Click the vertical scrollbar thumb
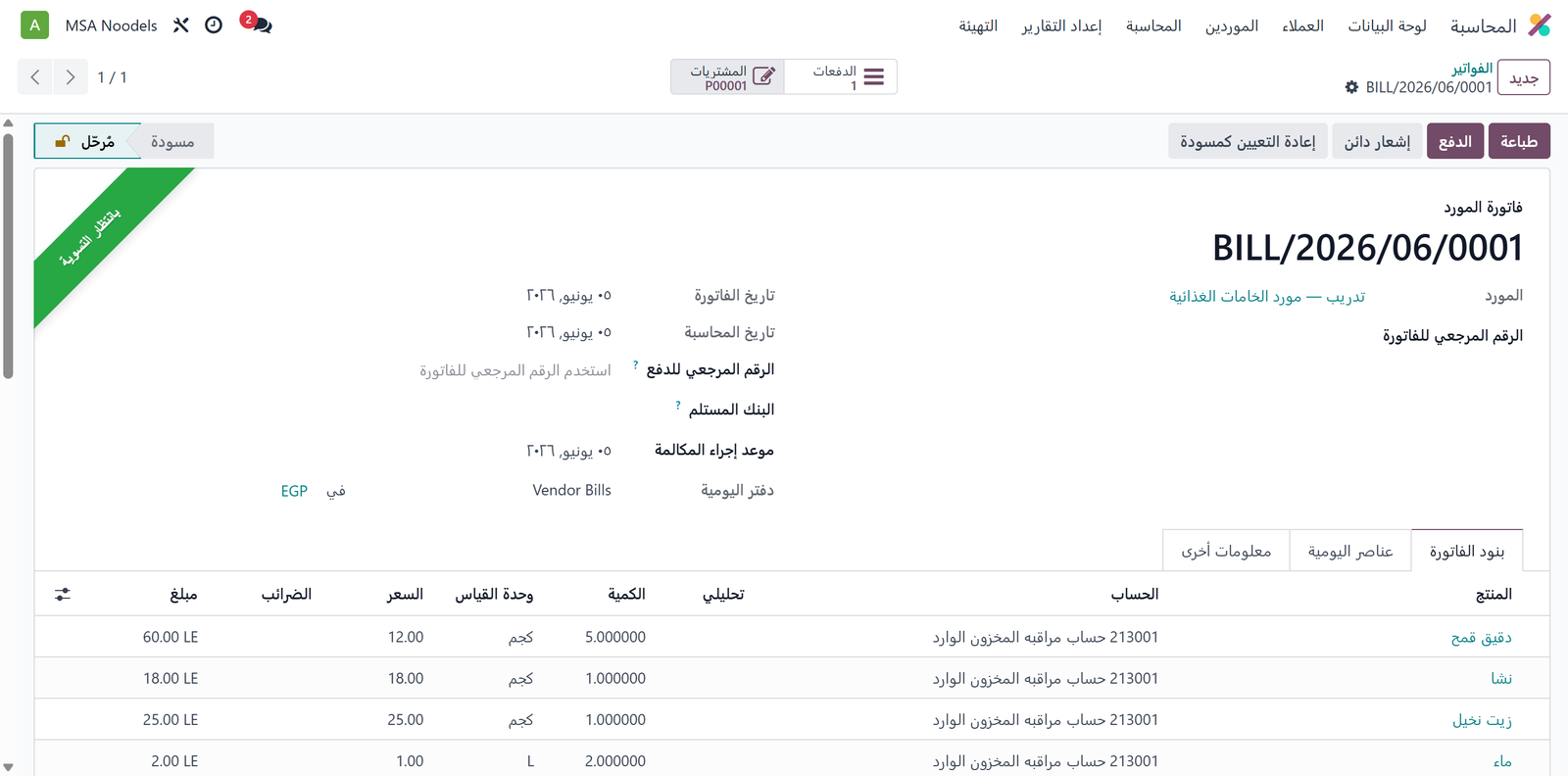The height and width of the screenshot is (776, 1568). coord(8,255)
